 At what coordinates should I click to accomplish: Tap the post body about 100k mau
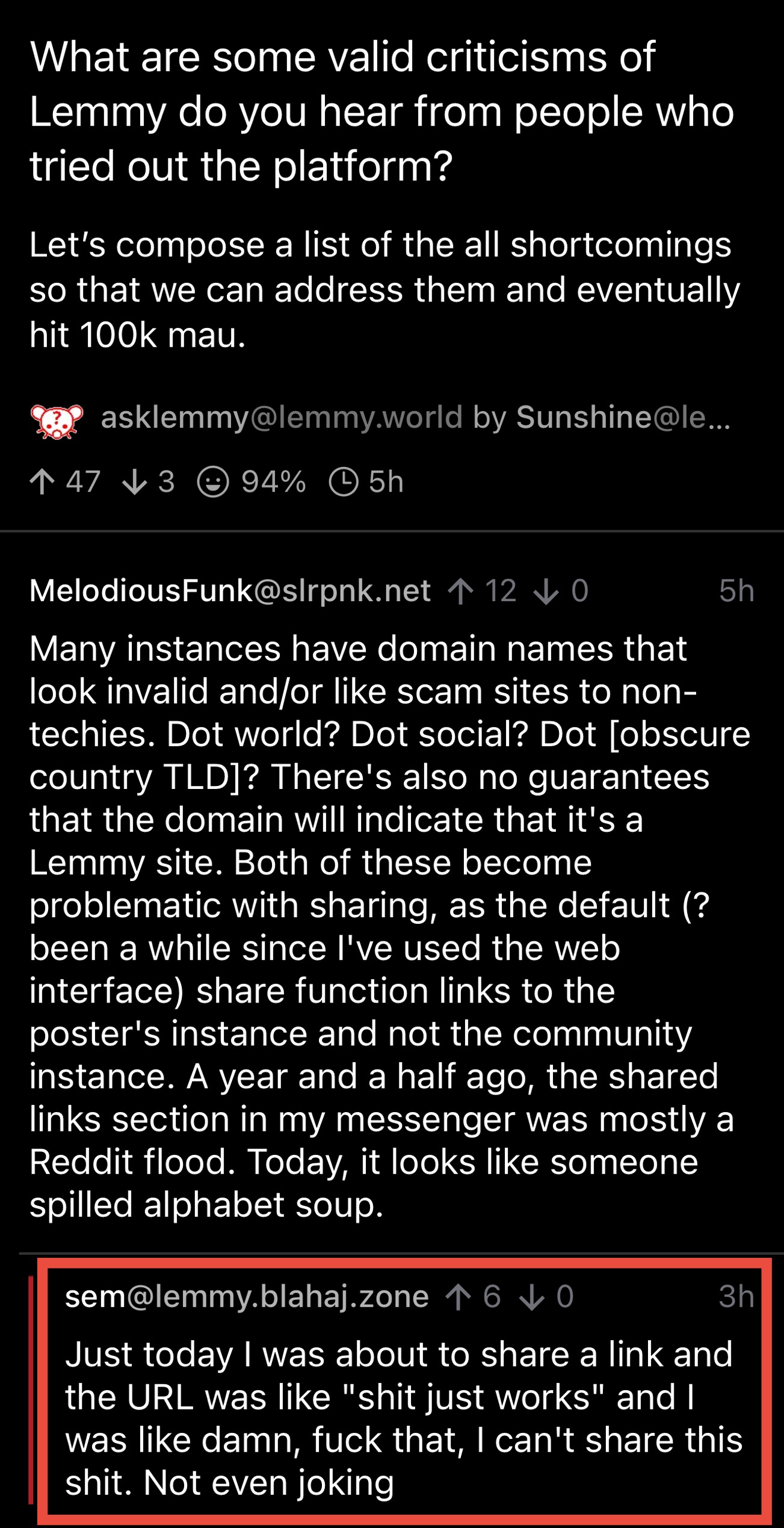[x=385, y=290]
